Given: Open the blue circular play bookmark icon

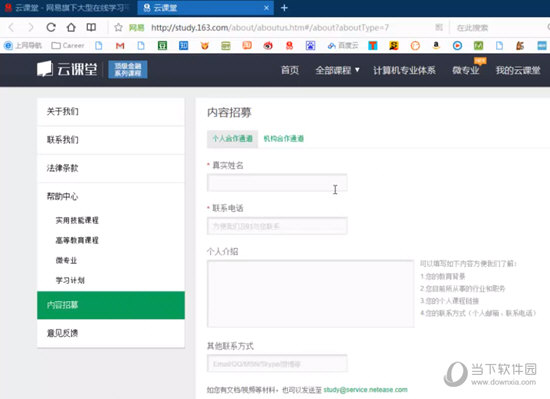Looking at the screenshot, I should tap(457, 46).
